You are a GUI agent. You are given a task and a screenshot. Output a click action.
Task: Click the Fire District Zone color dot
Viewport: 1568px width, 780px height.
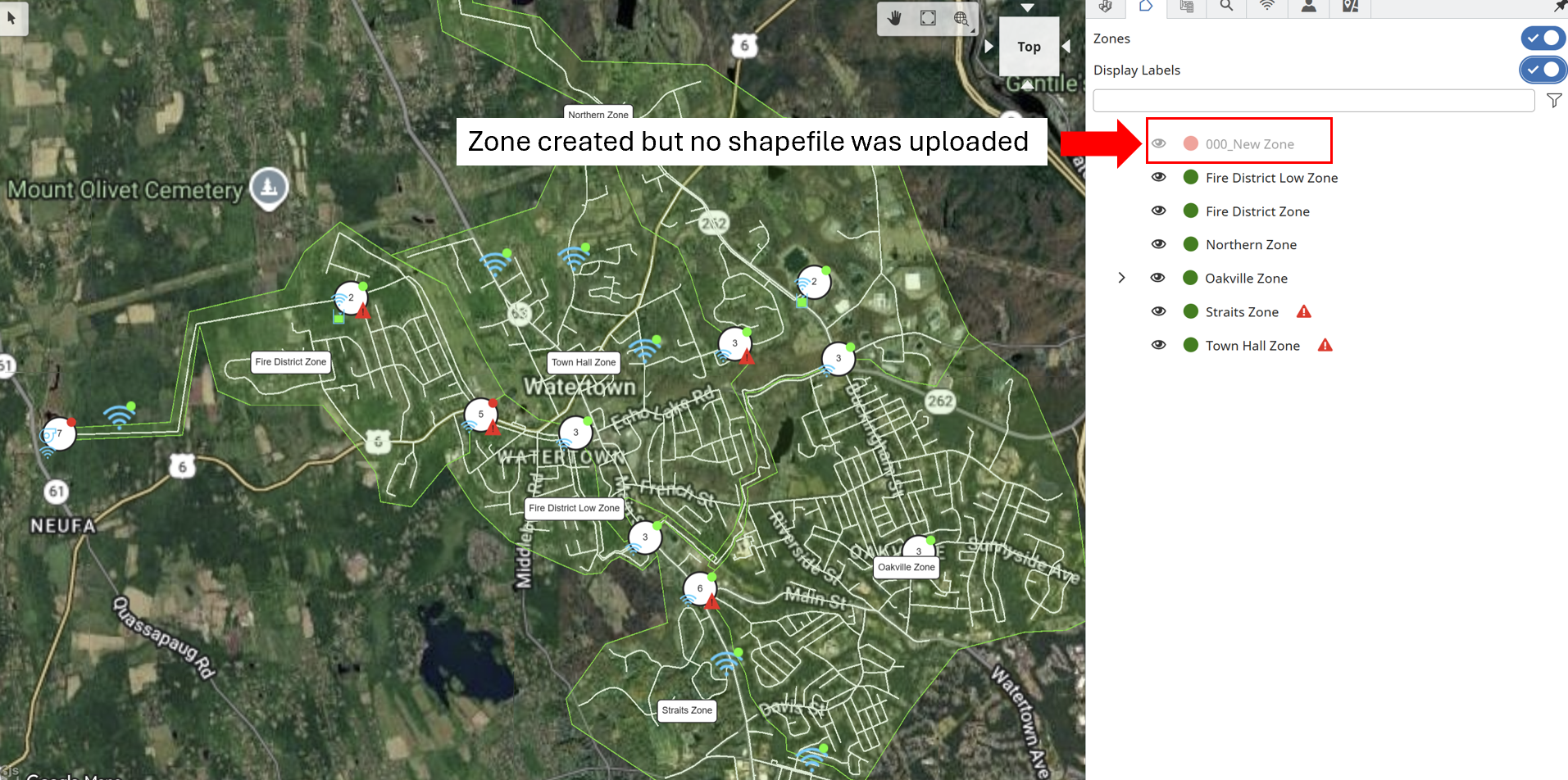click(x=1191, y=211)
